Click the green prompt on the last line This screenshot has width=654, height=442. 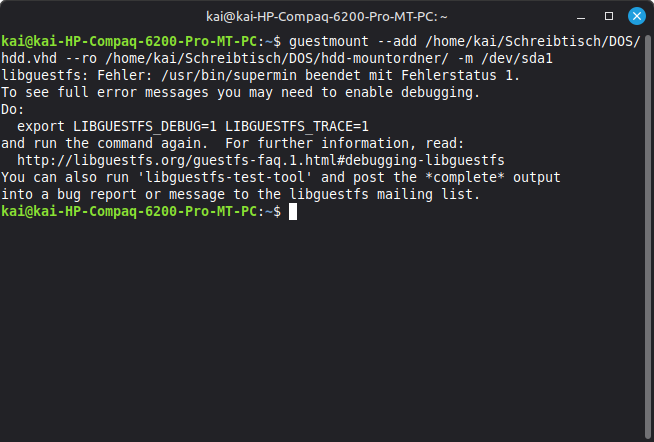(141, 212)
